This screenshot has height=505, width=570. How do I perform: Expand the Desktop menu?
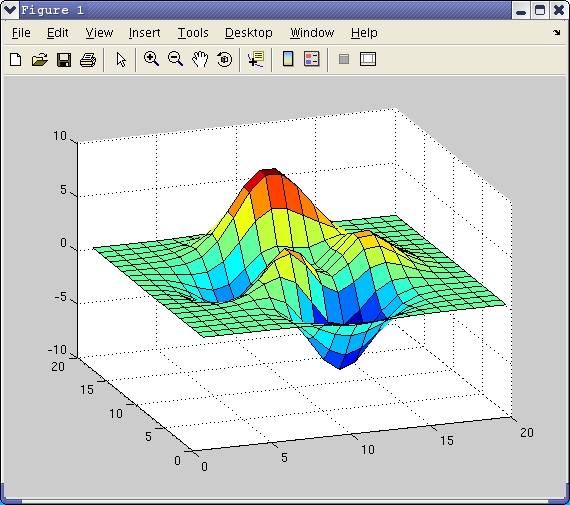249,33
